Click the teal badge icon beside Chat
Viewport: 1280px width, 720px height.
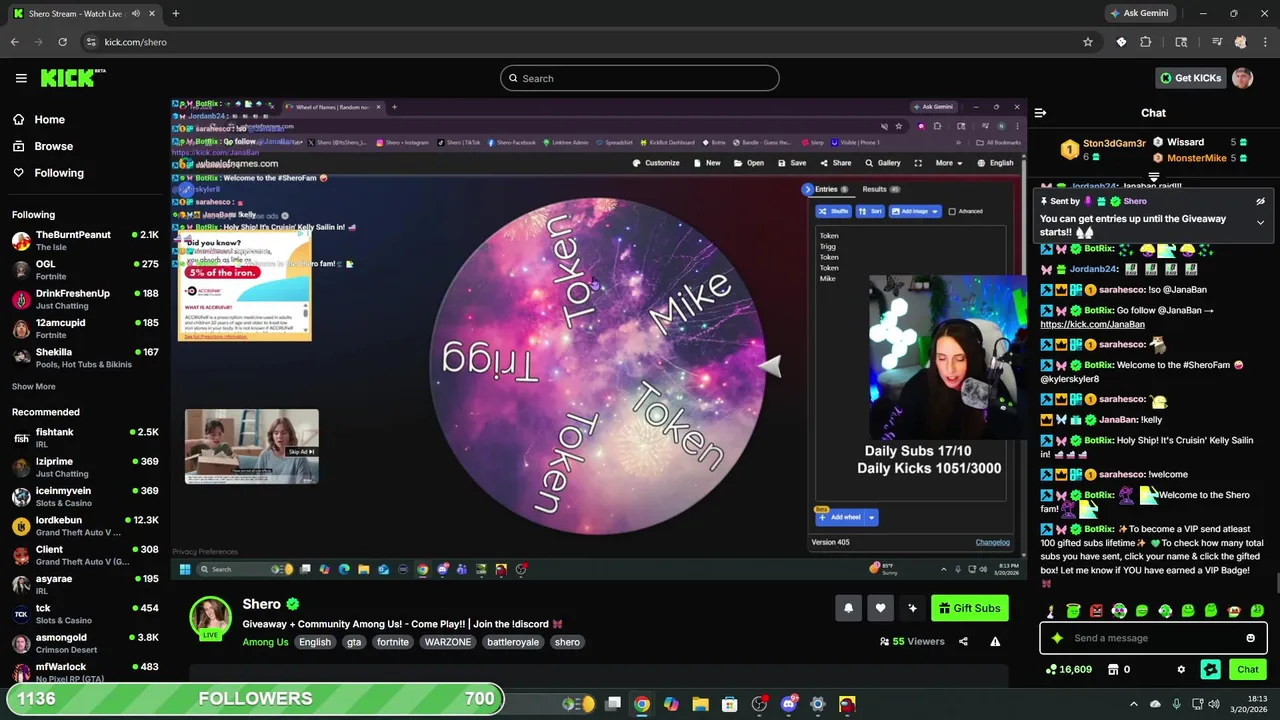click(x=1211, y=670)
